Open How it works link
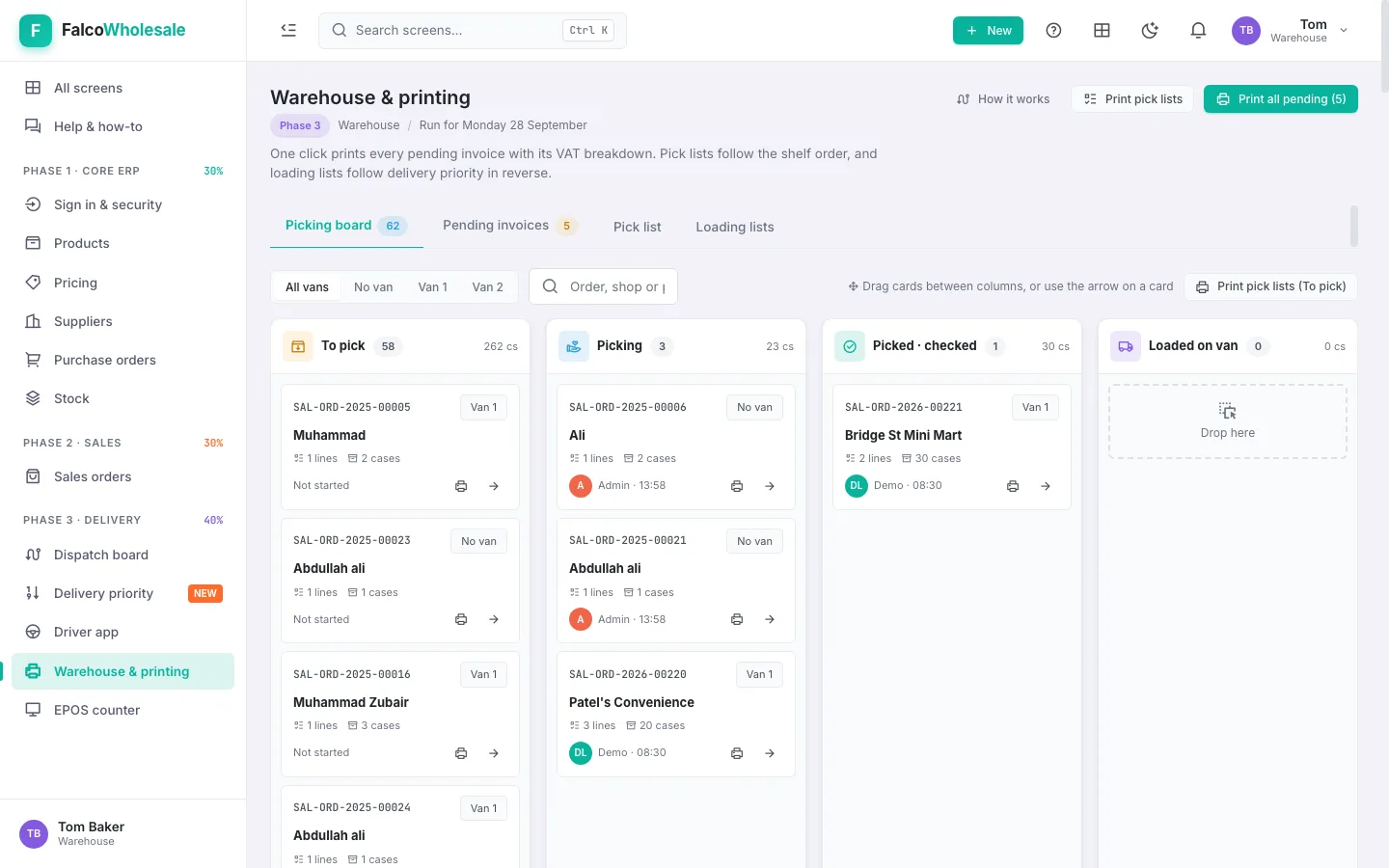Image resolution: width=1389 pixels, height=868 pixels. (x=1003, y=99)
